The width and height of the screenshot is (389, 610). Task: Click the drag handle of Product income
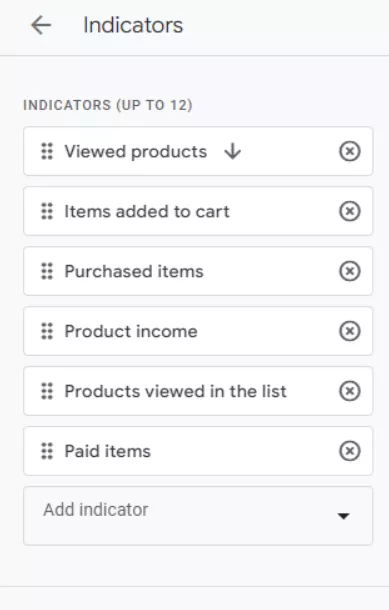(47, 331)
